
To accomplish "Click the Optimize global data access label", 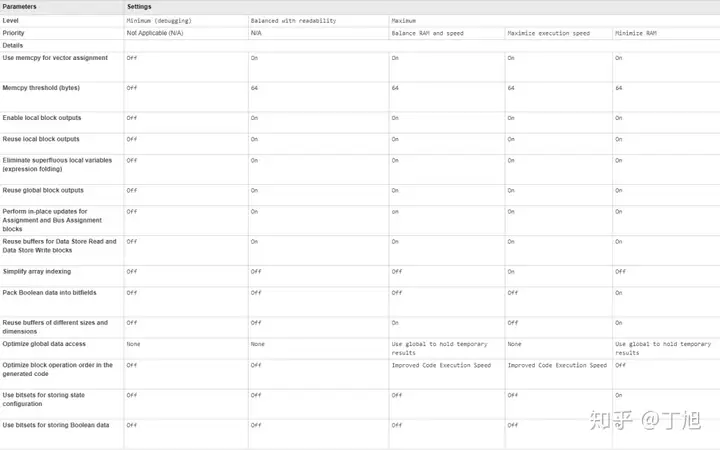I will pos(44,343).
